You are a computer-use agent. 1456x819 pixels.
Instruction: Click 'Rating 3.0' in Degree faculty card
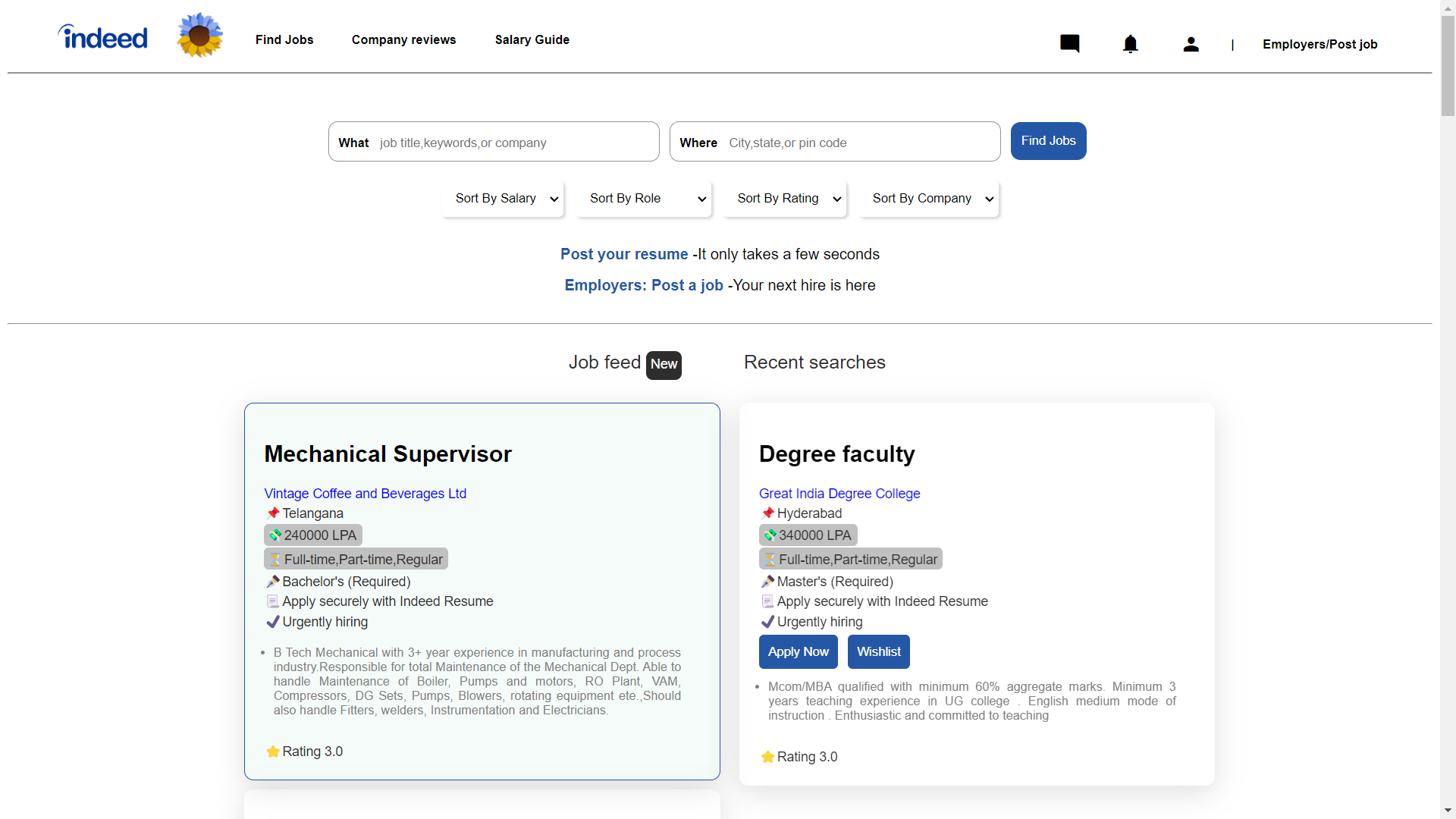point(808,757)
